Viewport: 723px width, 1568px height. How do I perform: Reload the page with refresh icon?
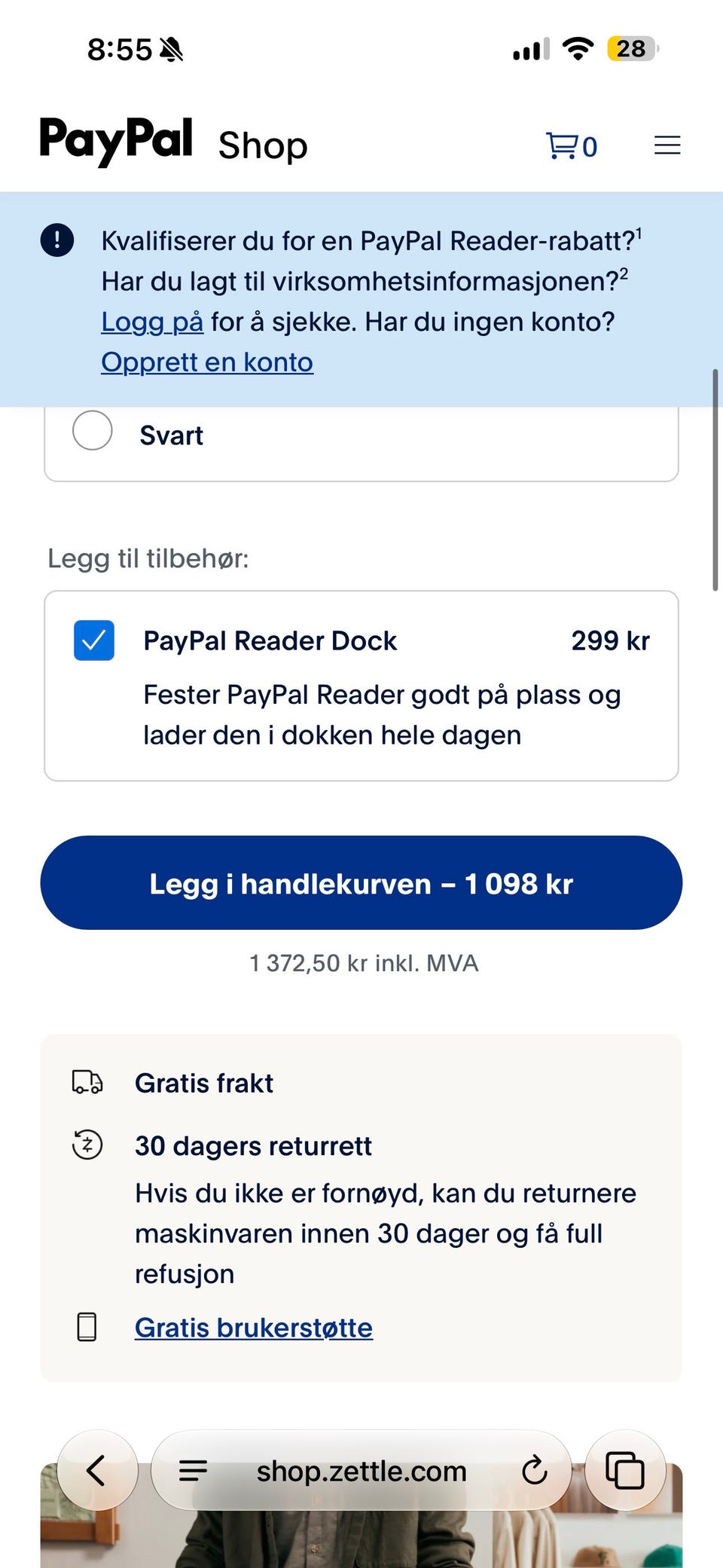tap(534, 1470)
